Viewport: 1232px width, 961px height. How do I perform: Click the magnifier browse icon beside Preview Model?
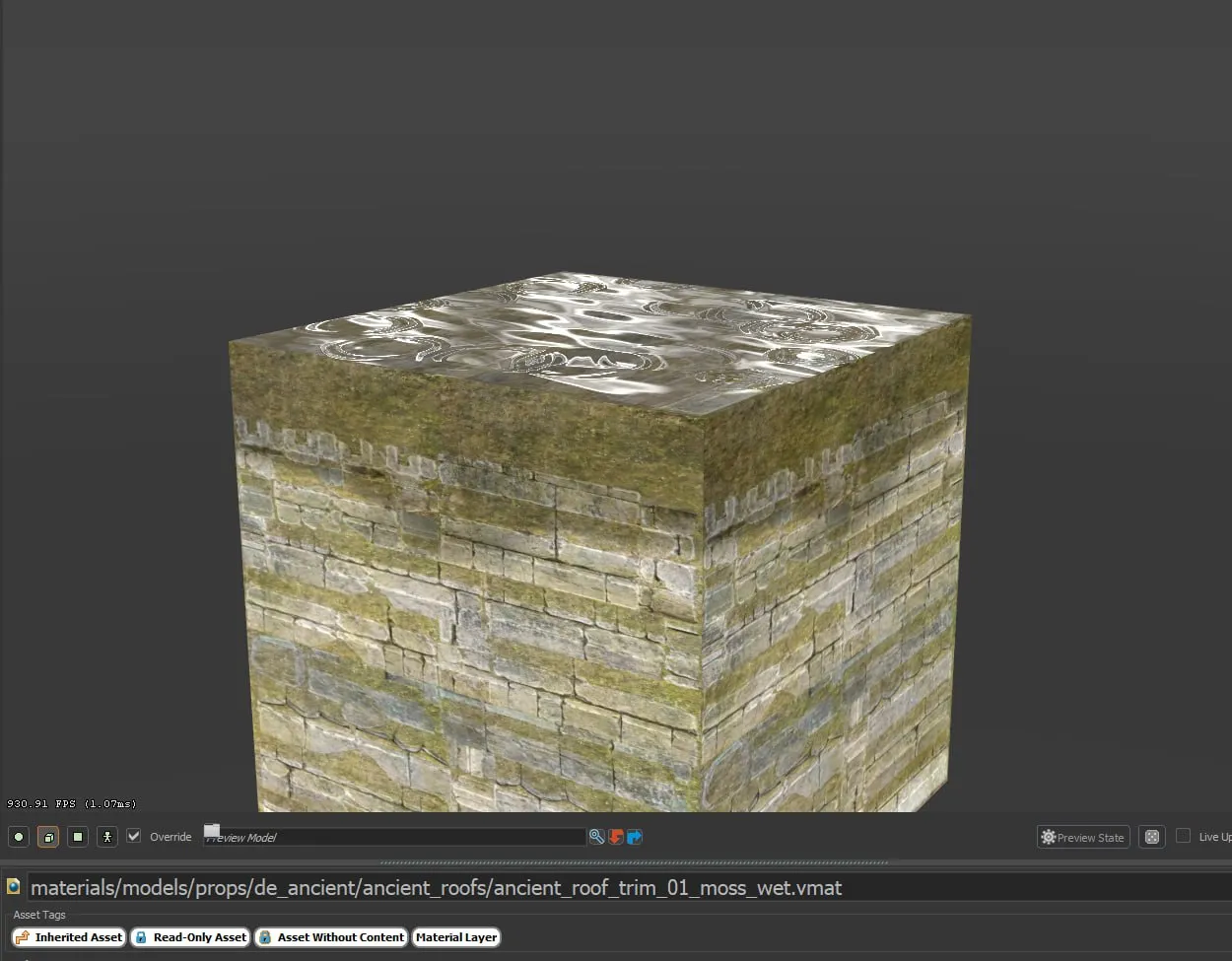596,837
